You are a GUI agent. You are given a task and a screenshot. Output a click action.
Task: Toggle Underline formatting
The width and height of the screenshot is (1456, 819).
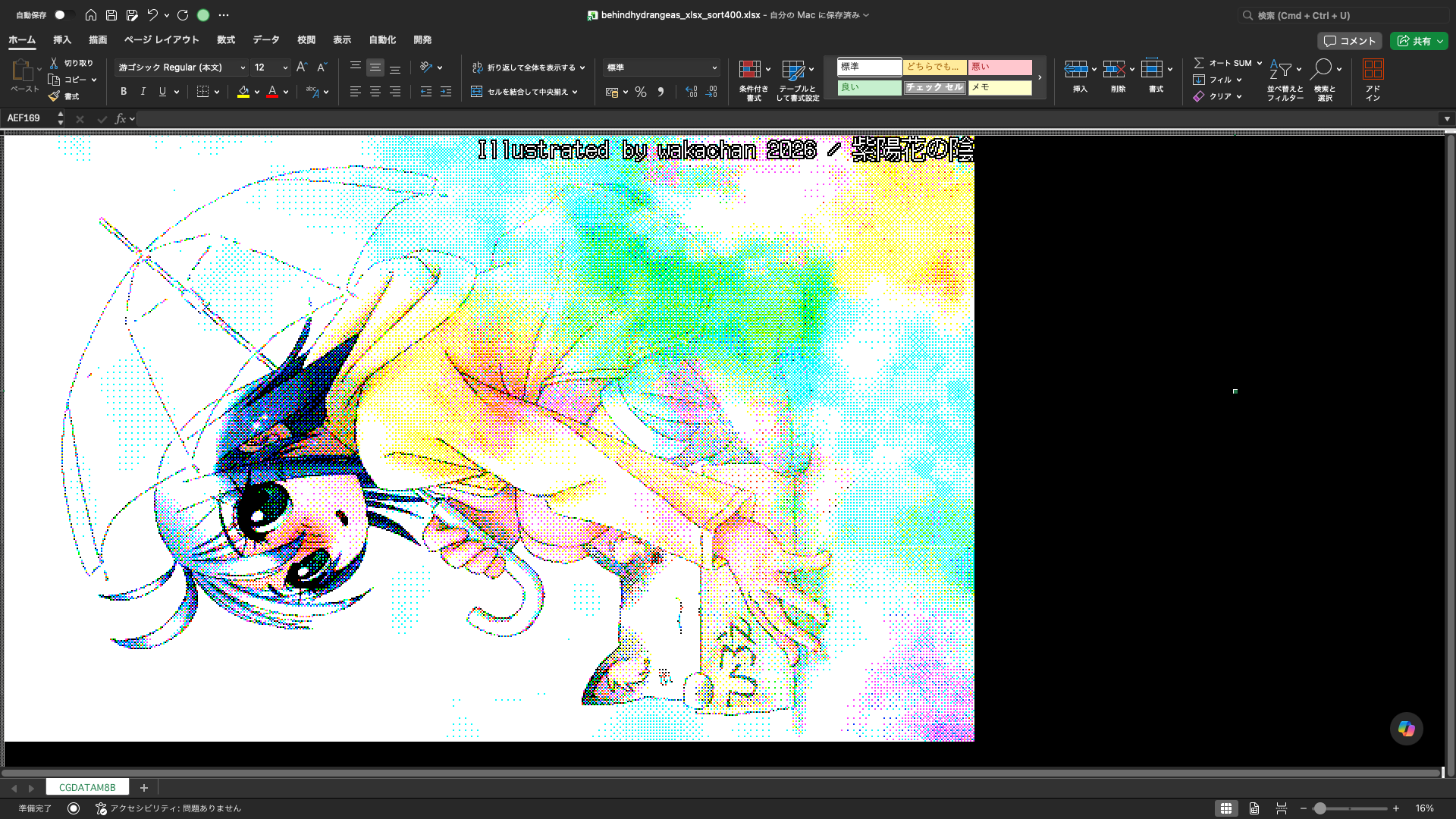coord(162,92)
